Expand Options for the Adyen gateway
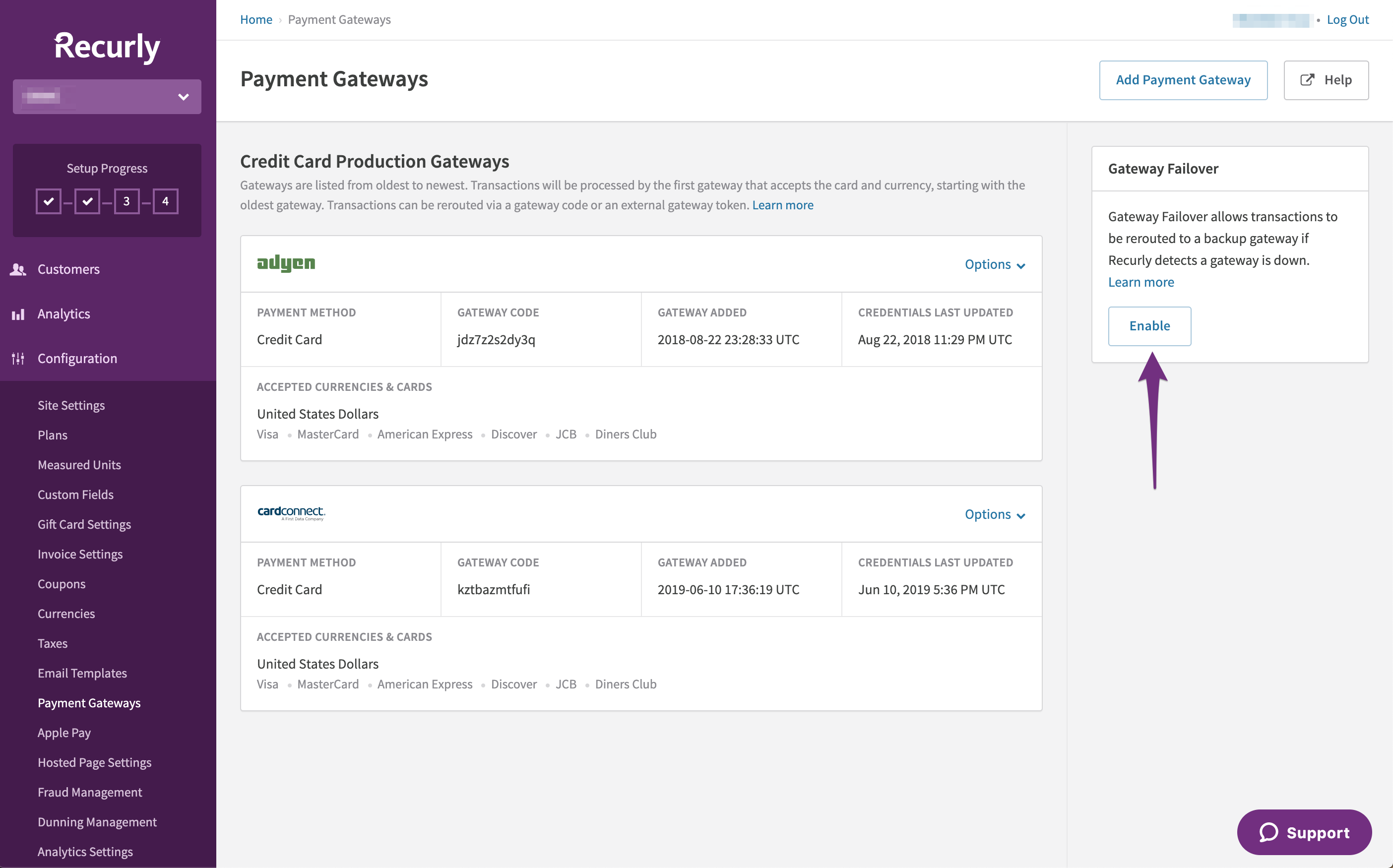This screenshot has width=1393, height=868. [x=995, y=265]
